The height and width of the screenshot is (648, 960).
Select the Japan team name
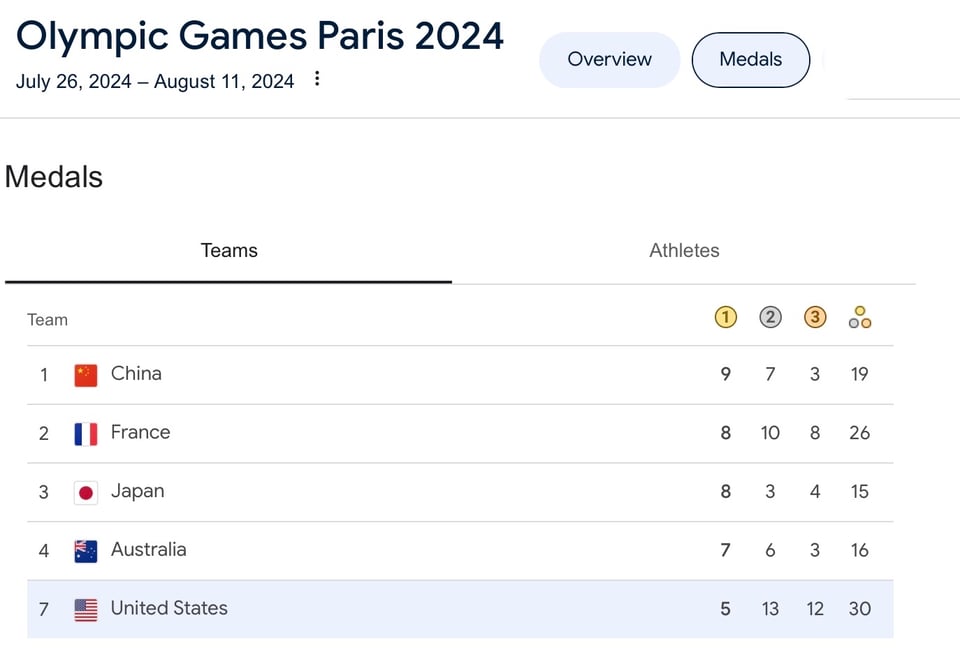tap(137, 491)
